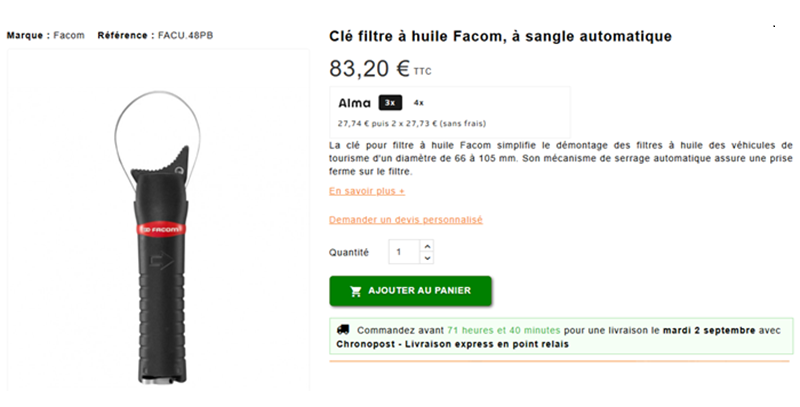Click the Alma installment details text
800x407 pixels.
(412, 123)
